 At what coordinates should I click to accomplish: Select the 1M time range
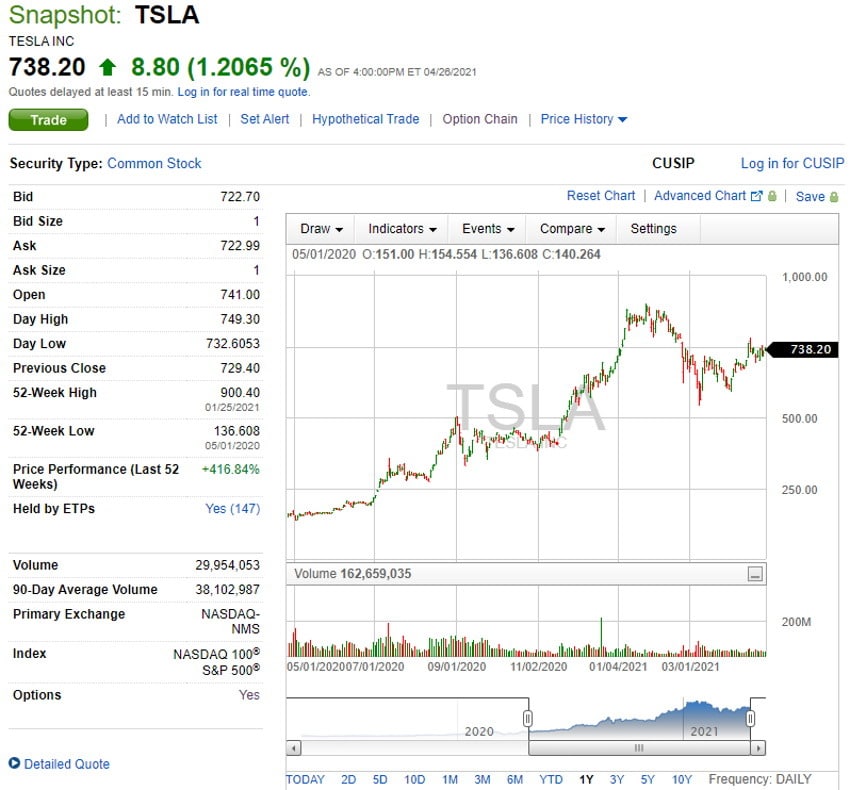[449, 779]
